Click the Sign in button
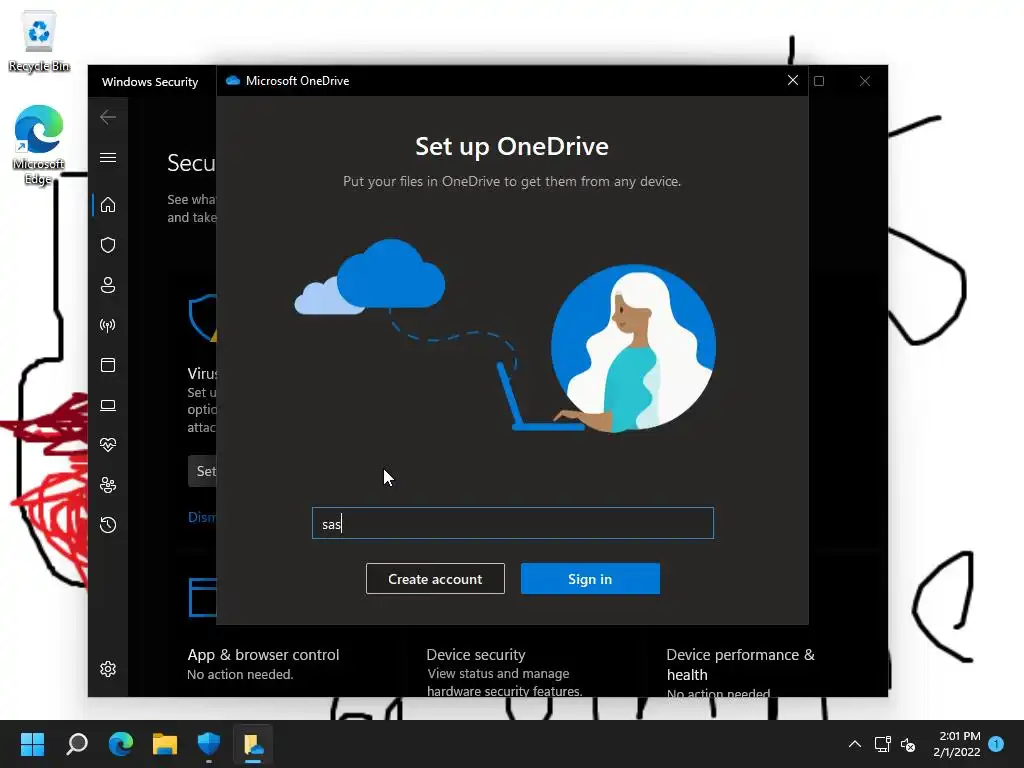1024x768 pixels. 590,579
